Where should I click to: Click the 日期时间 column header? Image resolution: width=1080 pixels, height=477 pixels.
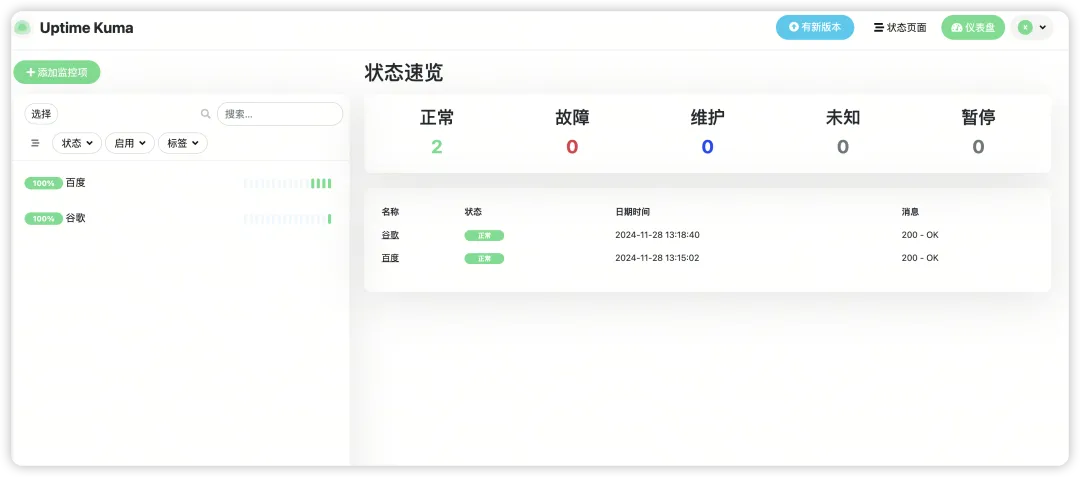pyautogui.click(x=632, y=211)
